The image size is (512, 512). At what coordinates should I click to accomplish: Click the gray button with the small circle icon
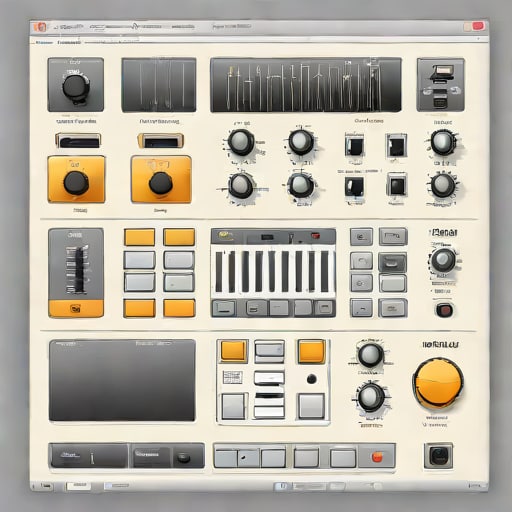coord(361,283)
